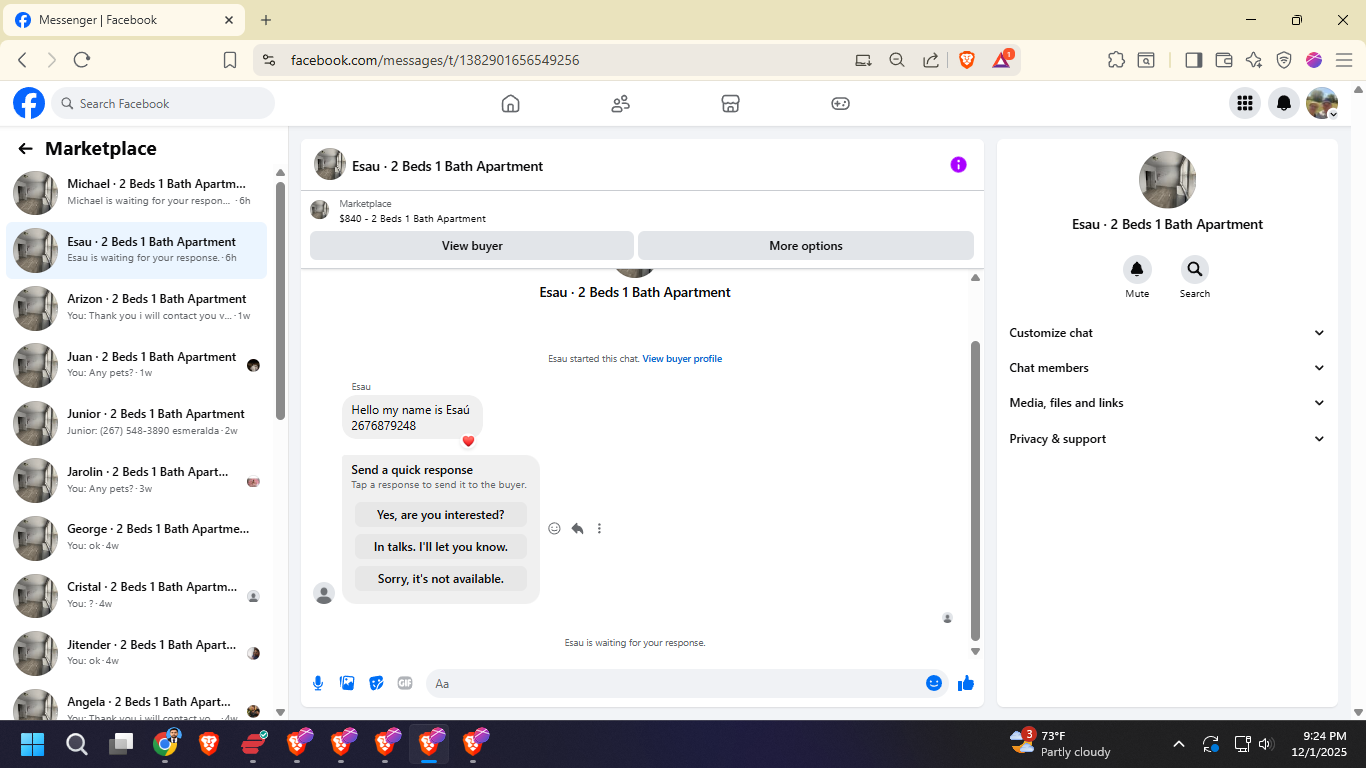Send quick response 'In talks. I'll let you know.'

441,547
